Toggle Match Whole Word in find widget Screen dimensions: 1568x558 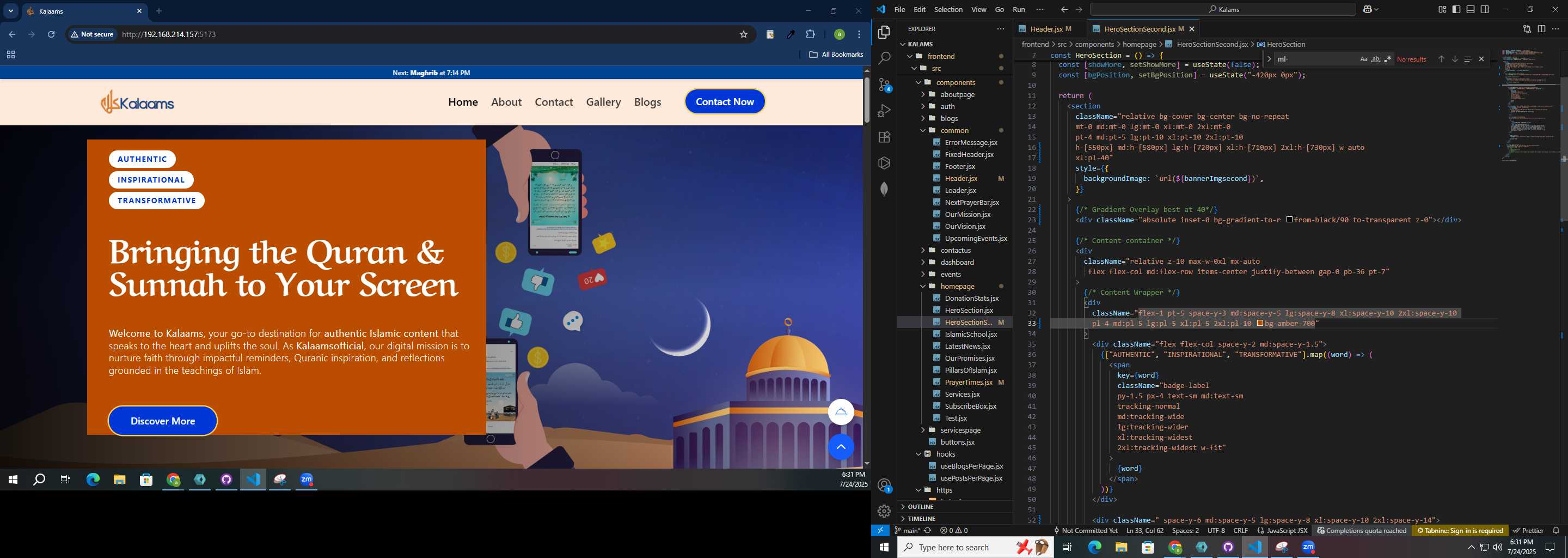tap(1376, 59)
